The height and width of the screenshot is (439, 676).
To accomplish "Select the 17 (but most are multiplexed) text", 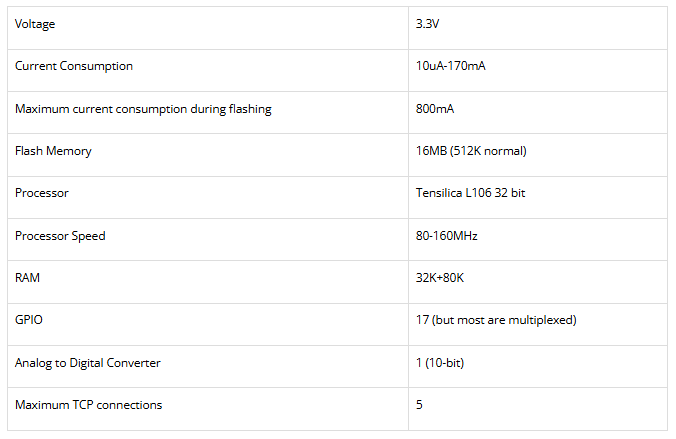I will 496,320.
